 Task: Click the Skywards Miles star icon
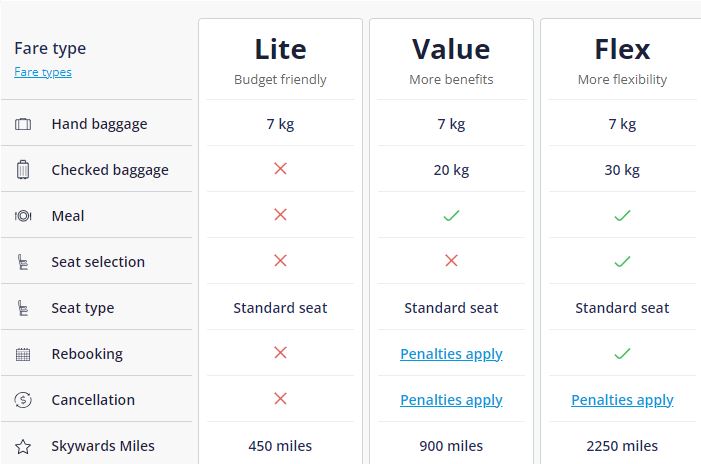click(23, 446)
